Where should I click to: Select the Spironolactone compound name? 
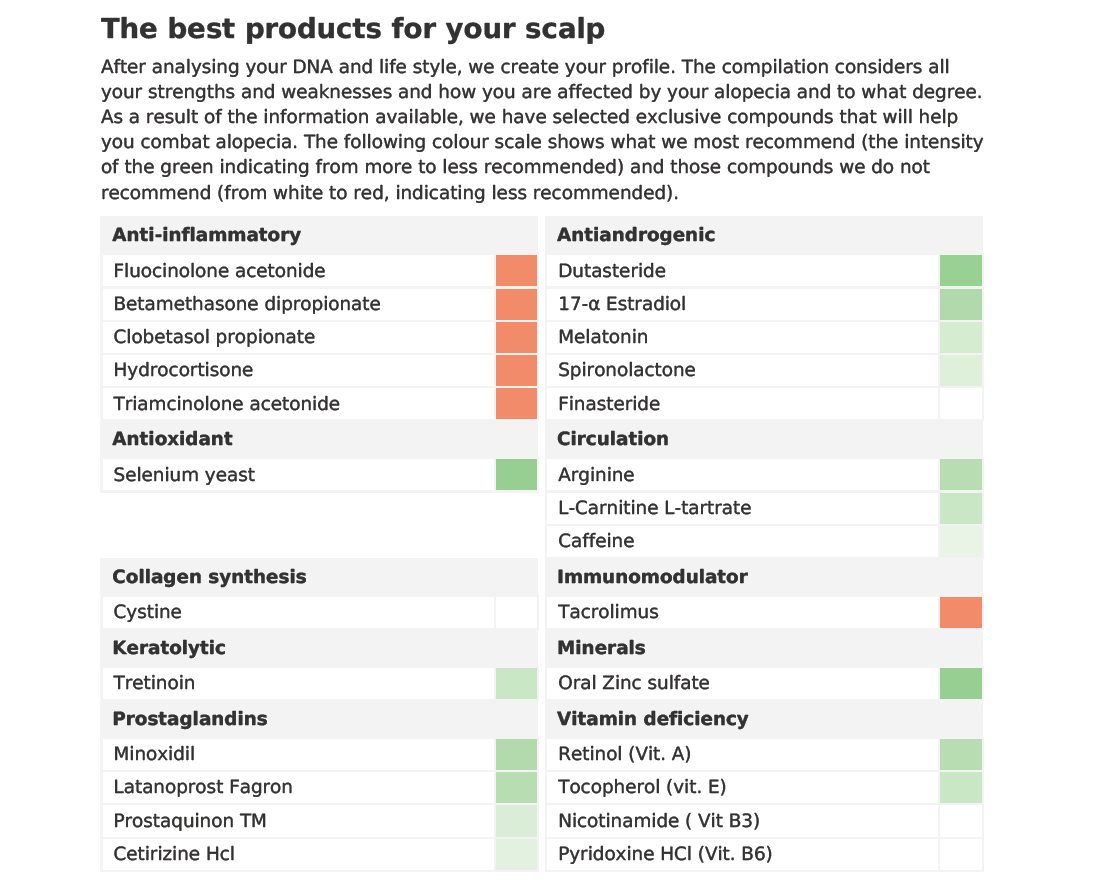click(x=627, y=370)
